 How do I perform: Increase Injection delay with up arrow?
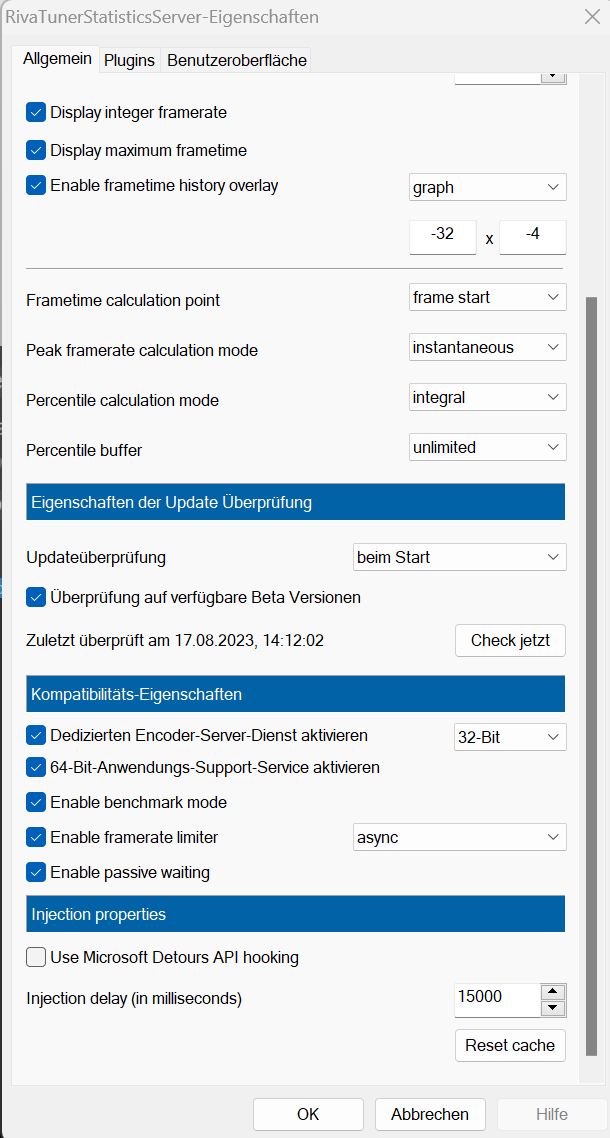[x=554, y=992]
